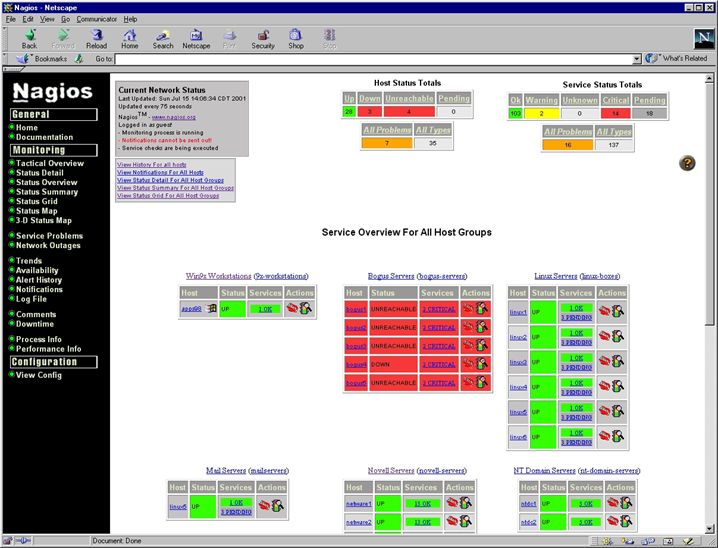The width and height of the screenshot is (718, 548).
Task: Click the Shop toolbar icon
Action: pyautogui.click(x=296, y=36)
